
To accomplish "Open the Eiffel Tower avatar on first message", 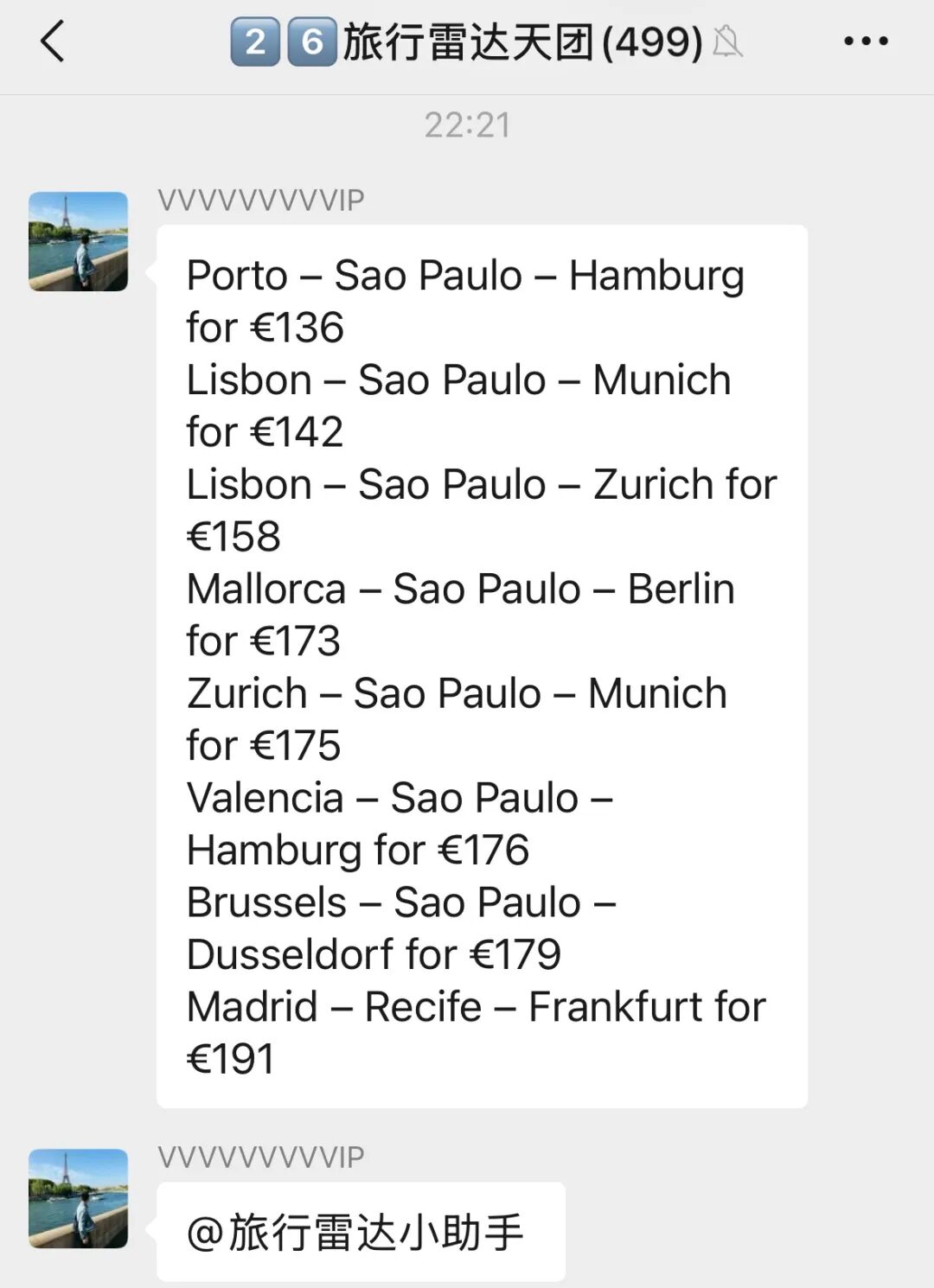I will pos(78,241).
